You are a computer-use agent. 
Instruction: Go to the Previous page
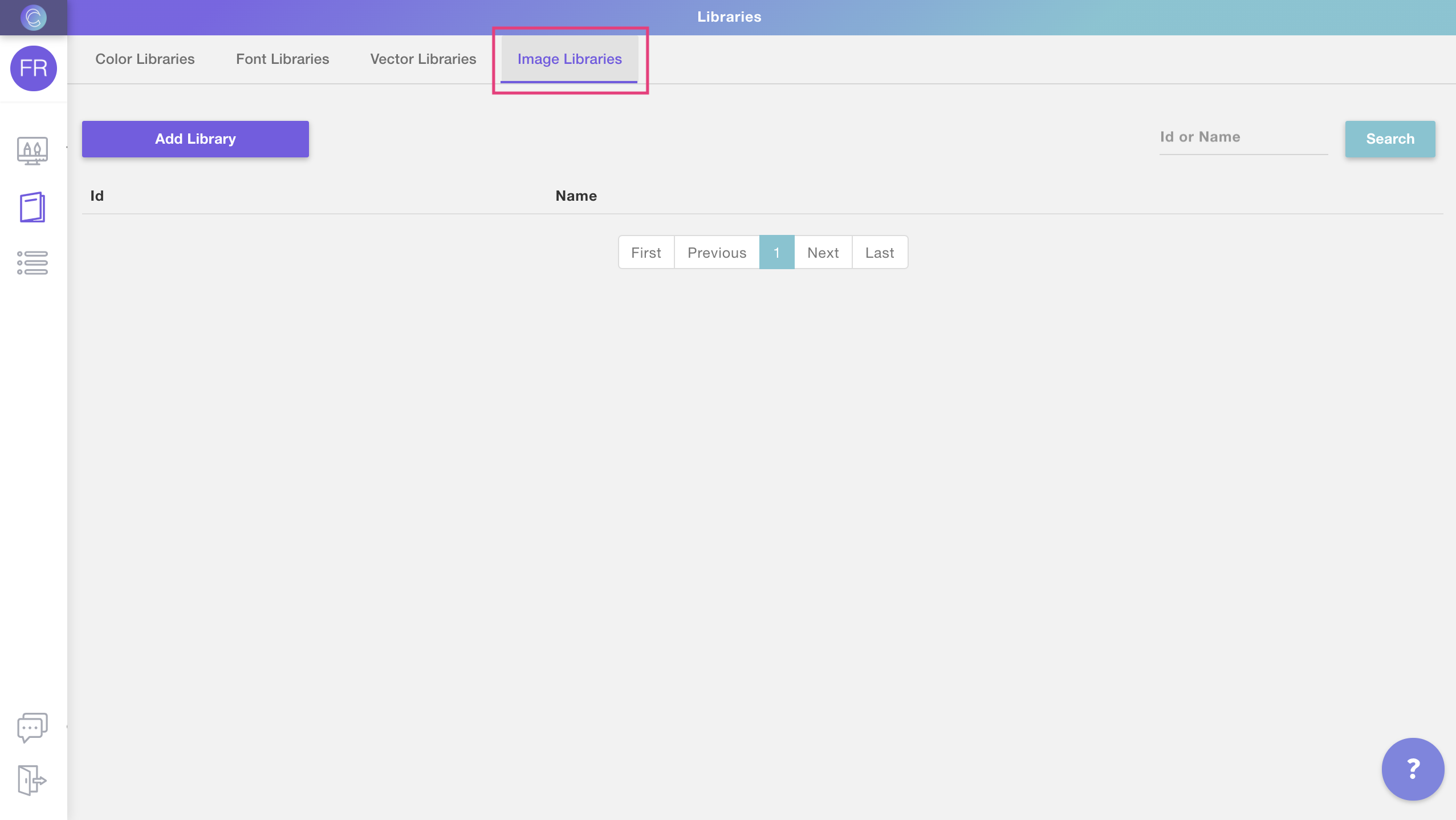[x=717, y=253]
